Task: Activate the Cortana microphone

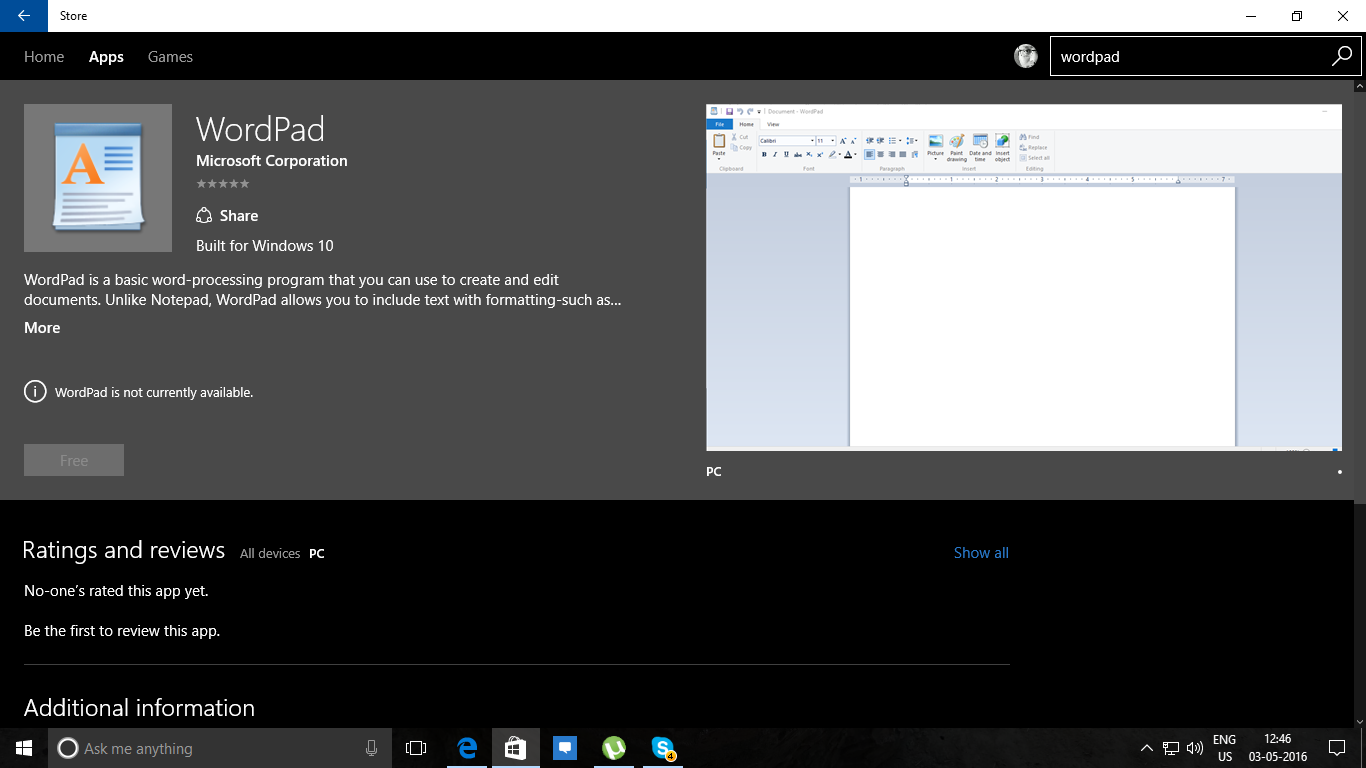Action: click(x=372, y=748)
